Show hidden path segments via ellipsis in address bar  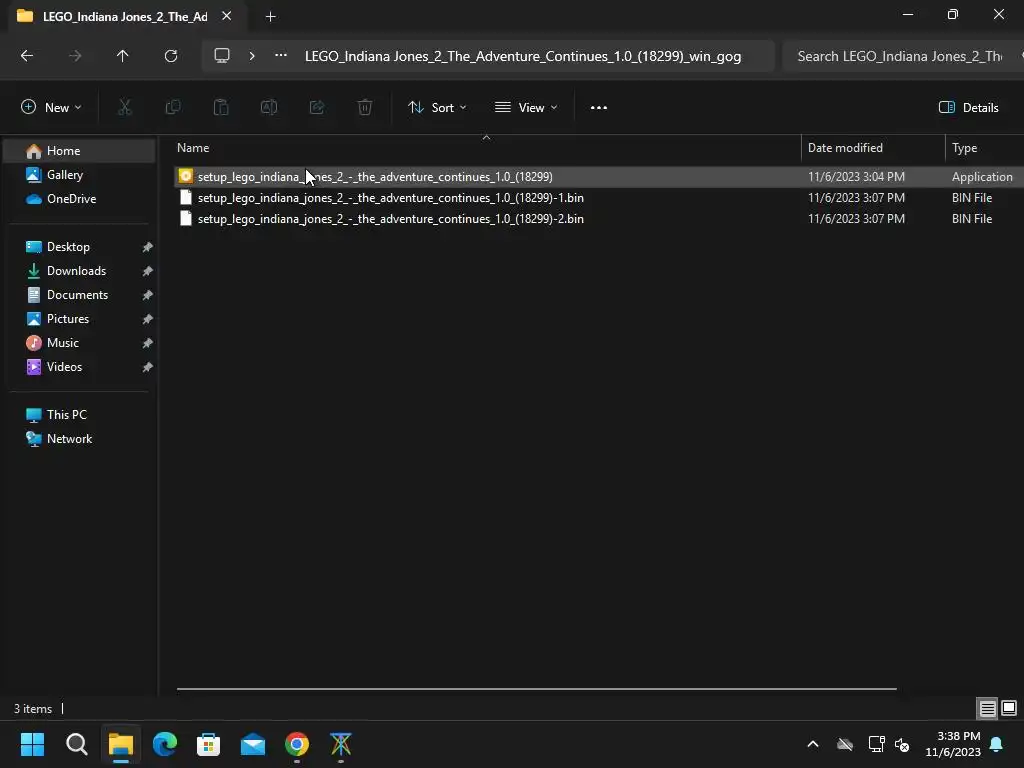(x=281, y=56)
